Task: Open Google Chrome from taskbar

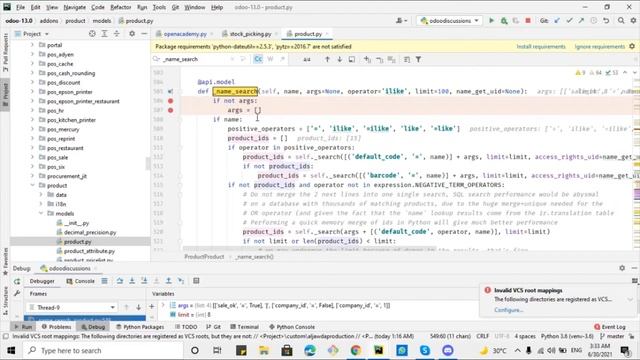Action: point(356,350)
